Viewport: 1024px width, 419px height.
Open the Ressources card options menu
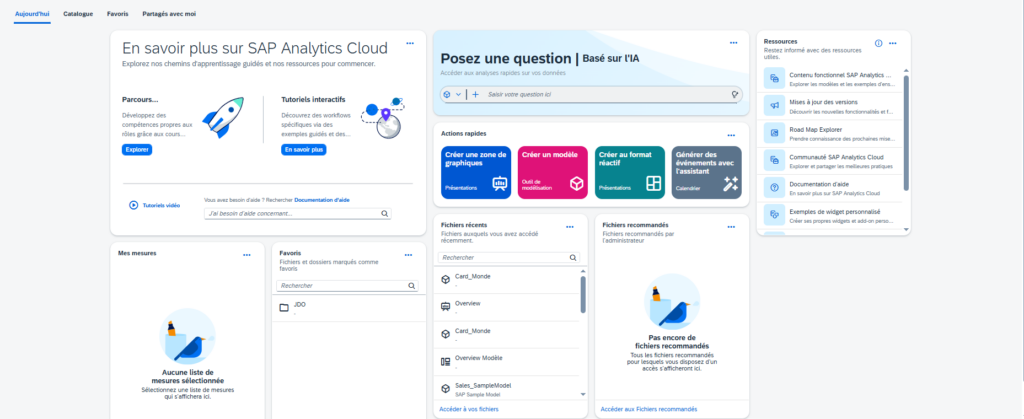click(892, 43)
